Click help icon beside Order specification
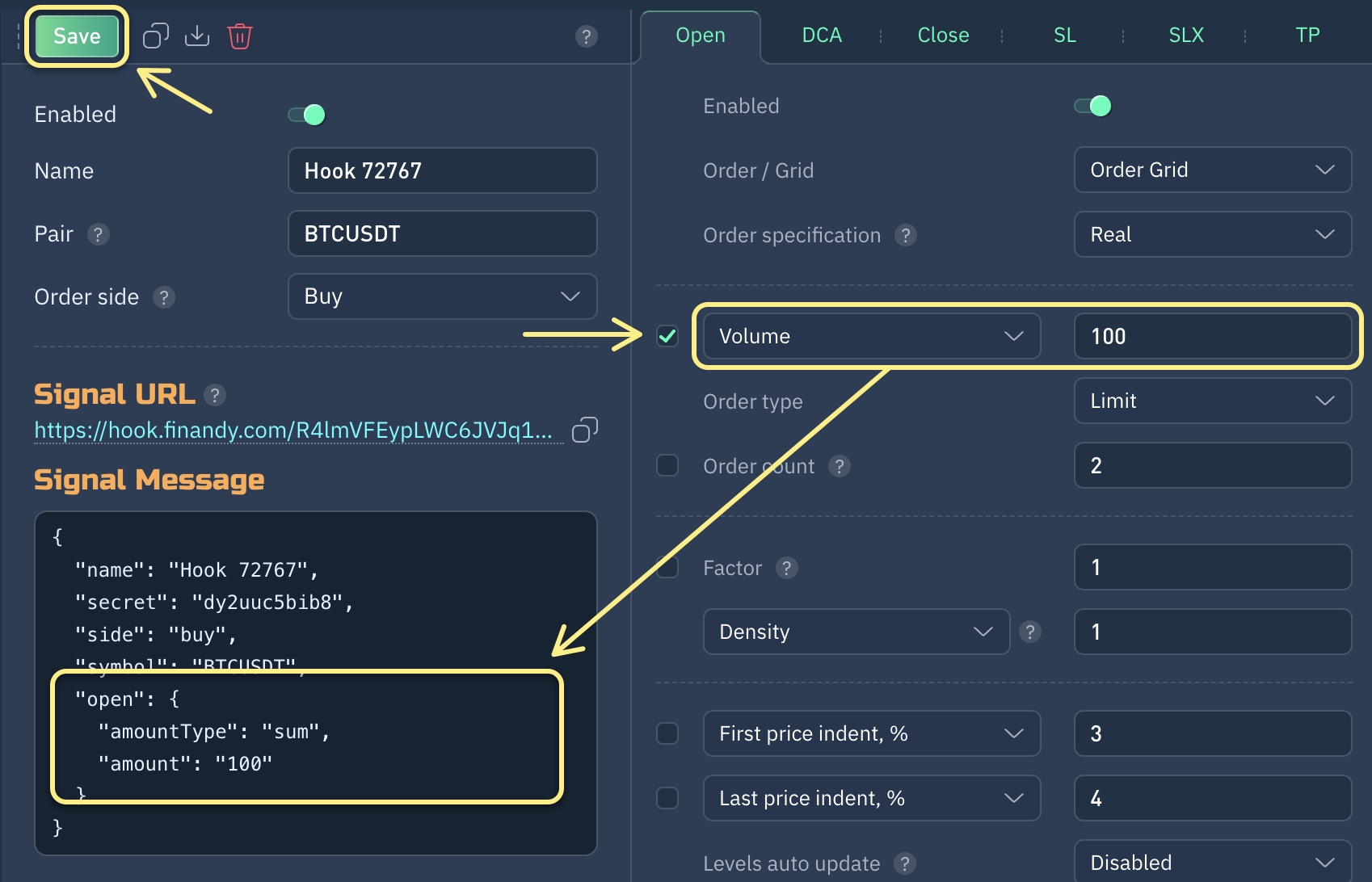 [906, 235]
